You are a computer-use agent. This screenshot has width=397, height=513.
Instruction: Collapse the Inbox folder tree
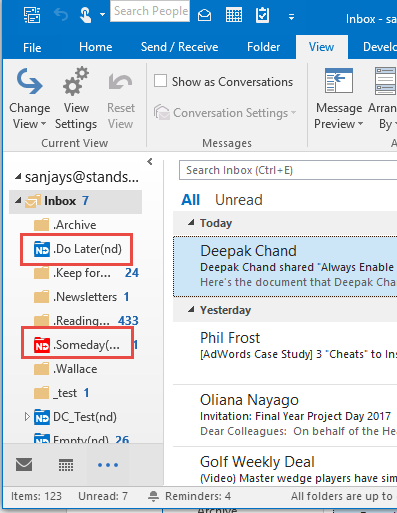[x=18, y=200]
